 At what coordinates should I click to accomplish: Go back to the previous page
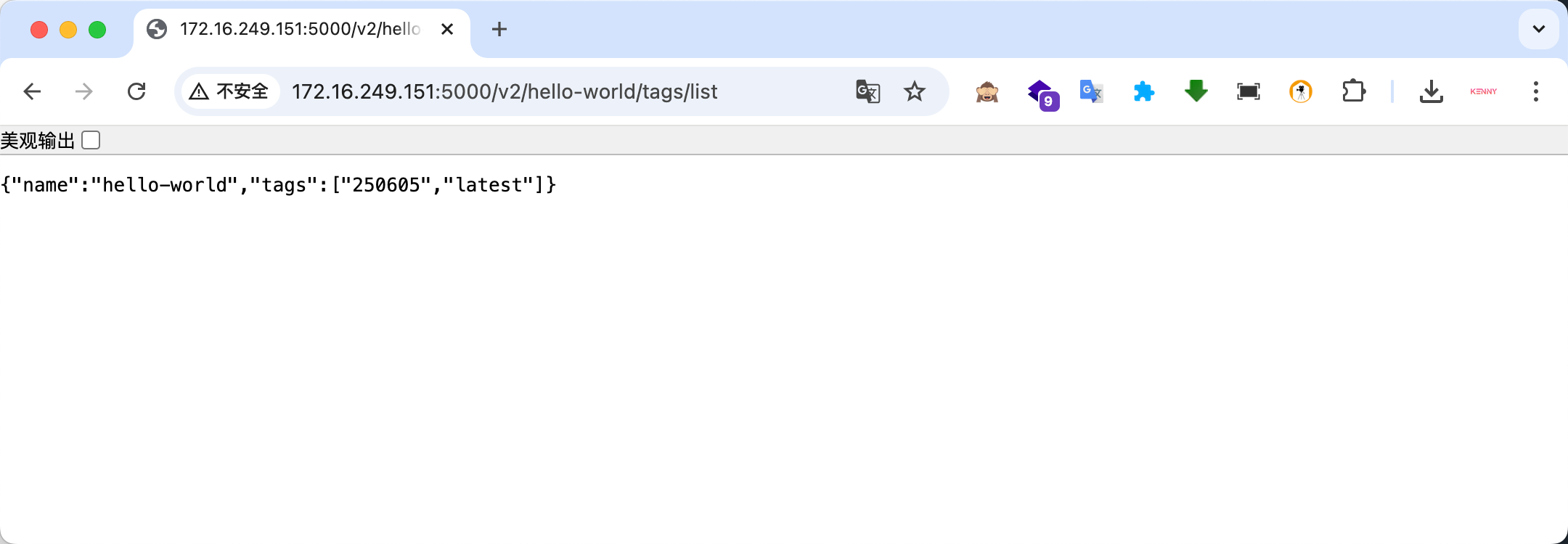[x=32, y=91]
